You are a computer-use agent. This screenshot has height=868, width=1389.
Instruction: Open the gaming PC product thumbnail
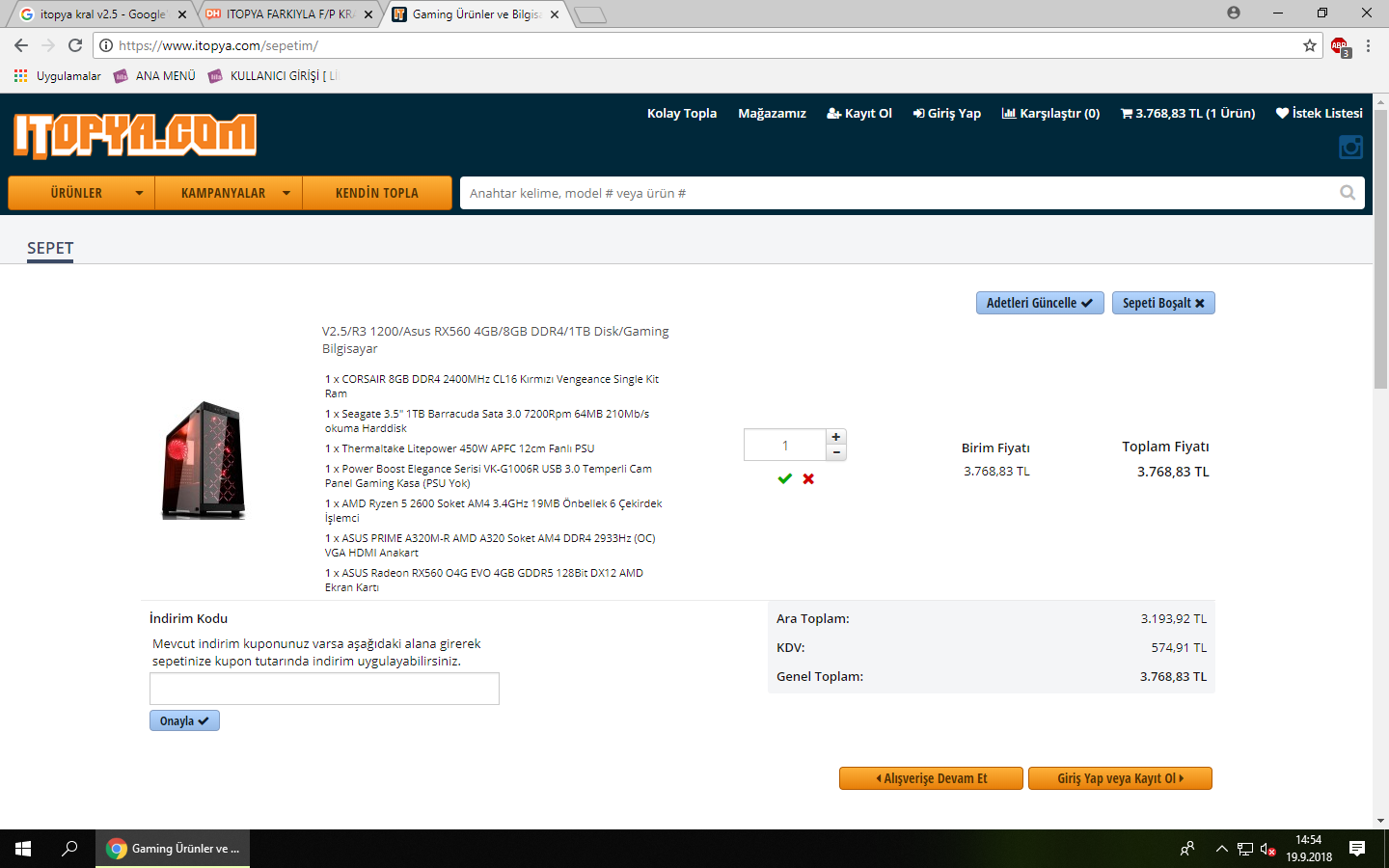pos(204,460)
